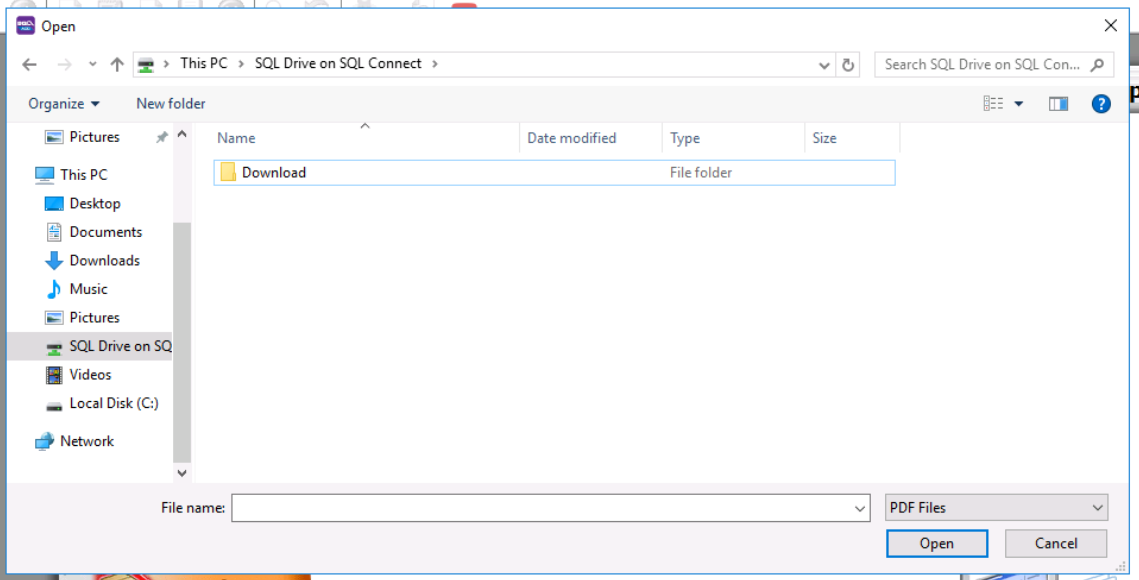Toggle the preview pane icon
The height and width of the screenshot is (580, 1139).
[x=1058, y=104]
